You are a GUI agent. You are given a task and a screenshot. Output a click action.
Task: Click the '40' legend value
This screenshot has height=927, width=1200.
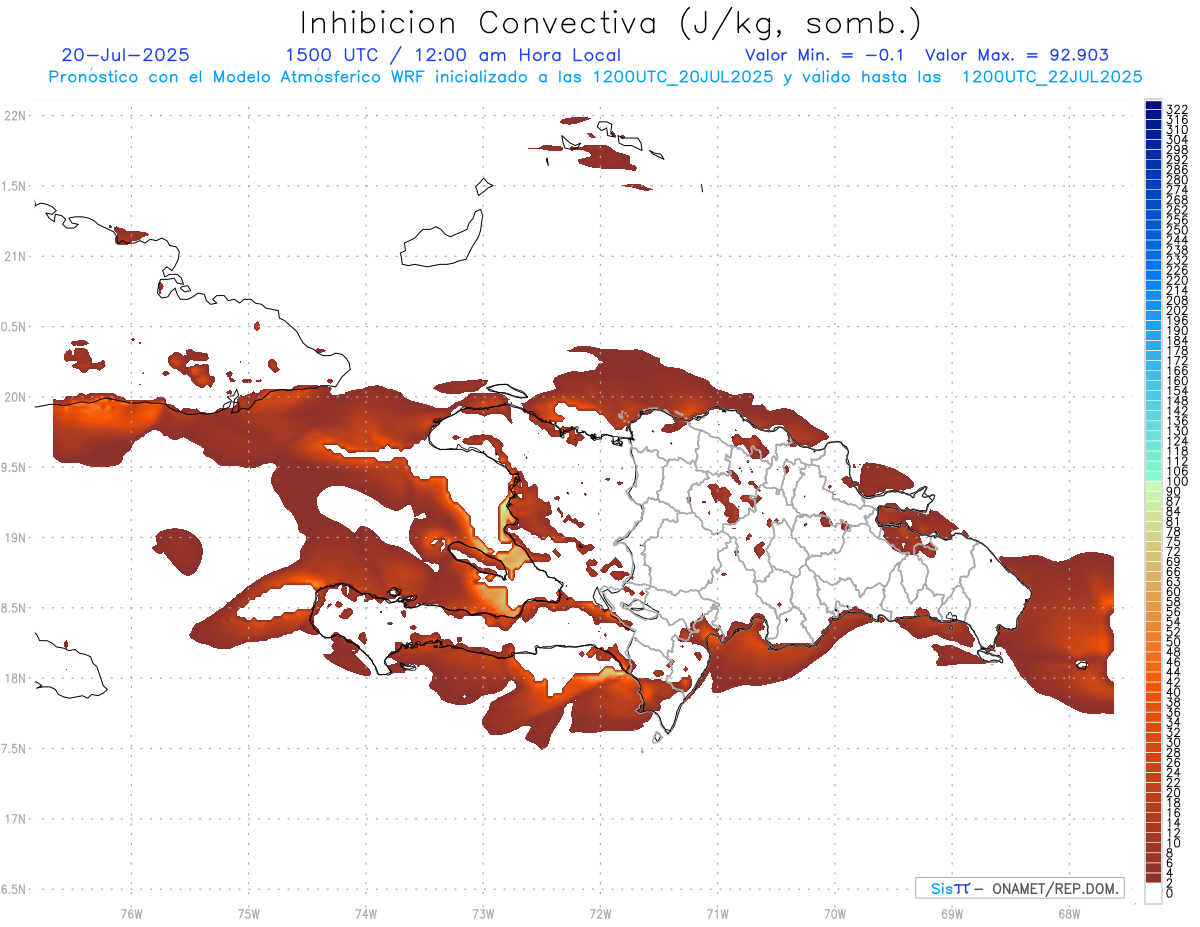[1174, 692]
